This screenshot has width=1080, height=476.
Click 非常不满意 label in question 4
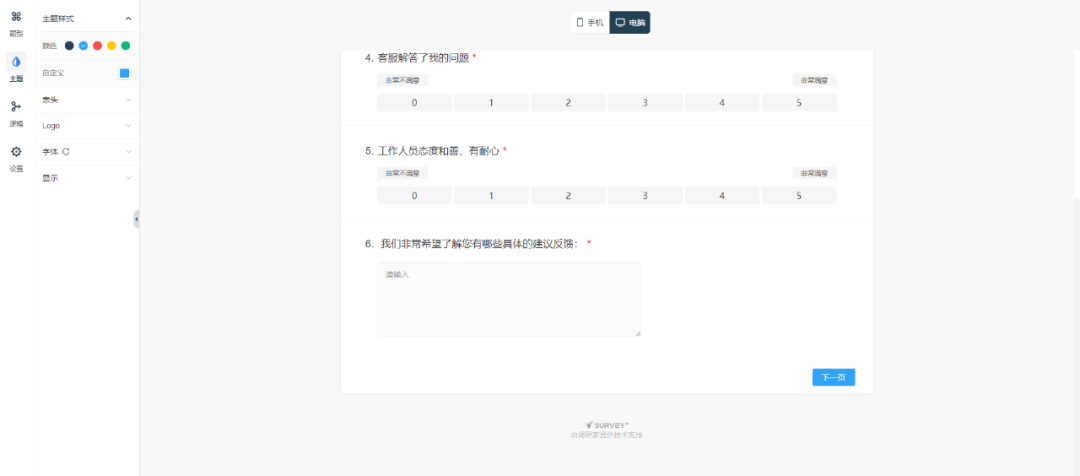[x=402, y=81]
